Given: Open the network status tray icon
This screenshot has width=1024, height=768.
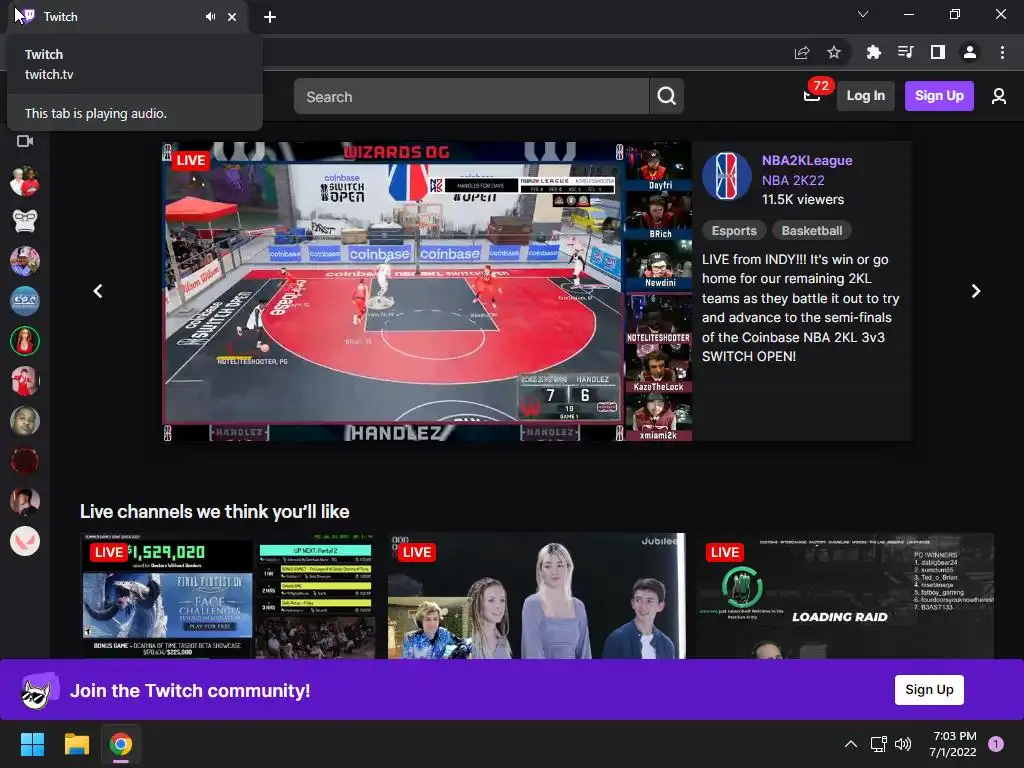Looking at the screenshot, I should coord(878,744).
